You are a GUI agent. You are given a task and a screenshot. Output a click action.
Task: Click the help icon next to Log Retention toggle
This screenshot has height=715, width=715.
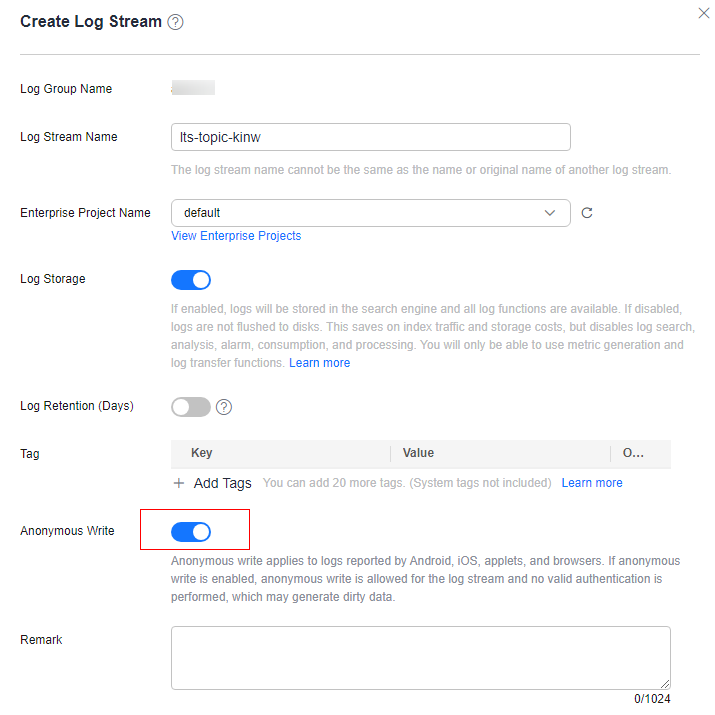click(x=224, y=407)
